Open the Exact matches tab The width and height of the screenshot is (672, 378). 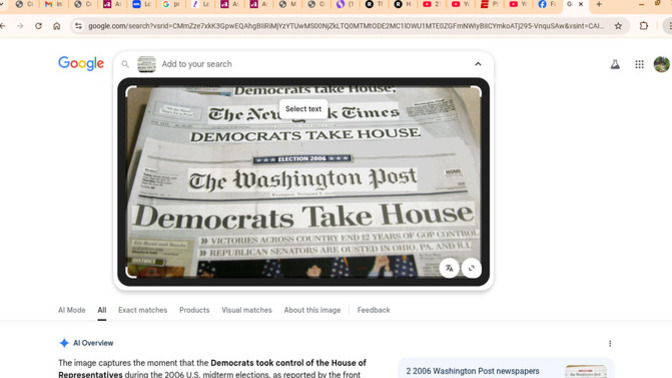143,310
